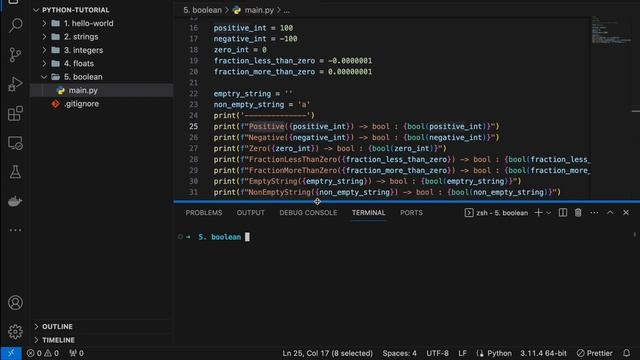This screenshot has height=360, width=640.
Task: Open the Accounts menu
Action: [15, 303]
